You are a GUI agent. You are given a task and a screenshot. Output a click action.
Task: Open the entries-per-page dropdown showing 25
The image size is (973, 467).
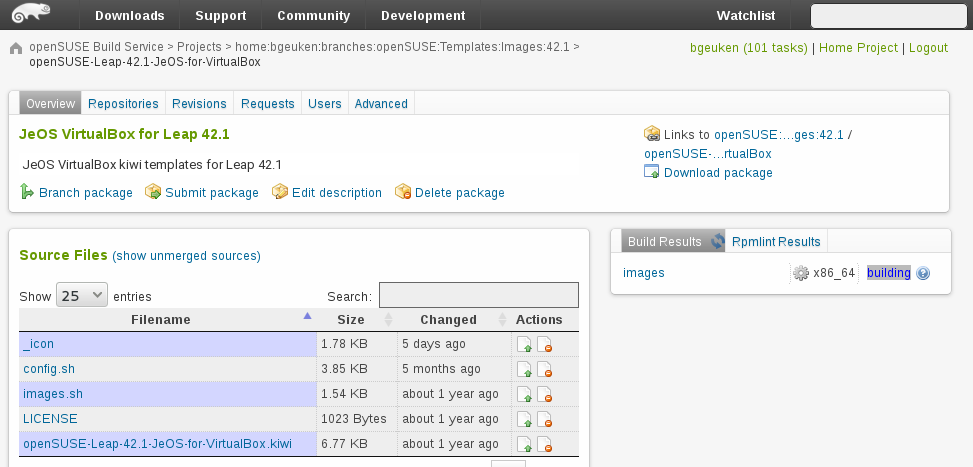pos(82,296)
